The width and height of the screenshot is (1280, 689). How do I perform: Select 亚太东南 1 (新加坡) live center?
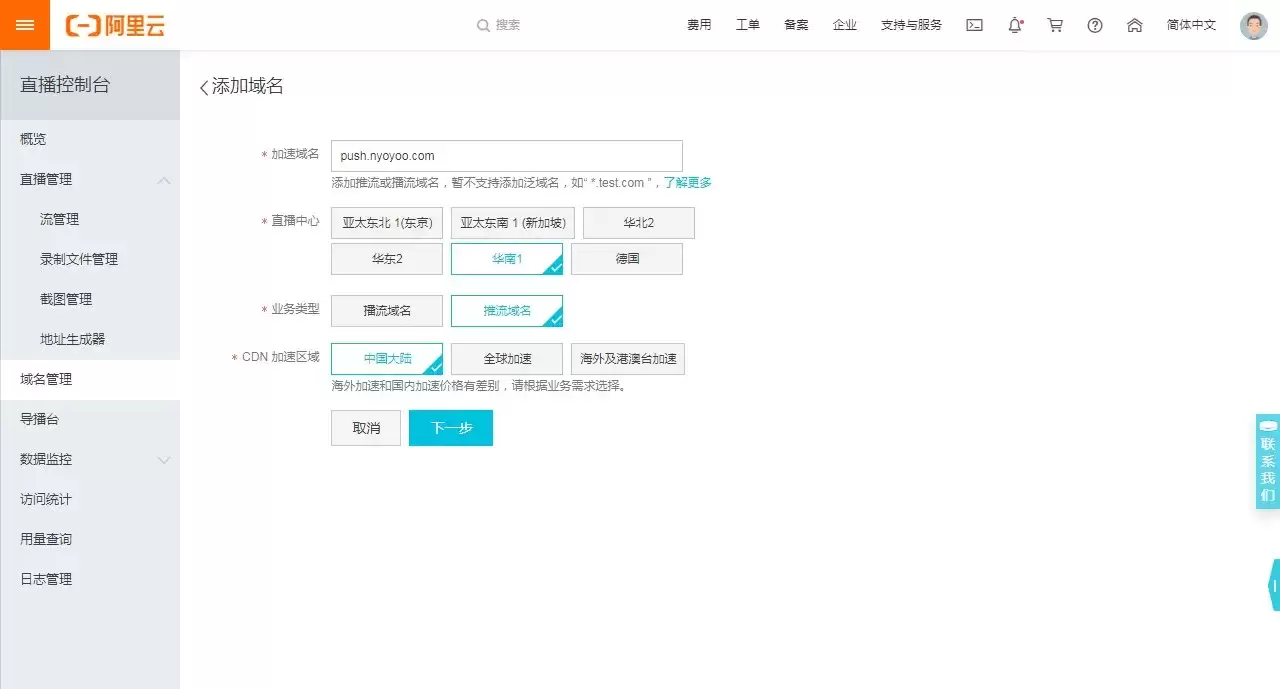click(x=513, y=223)
